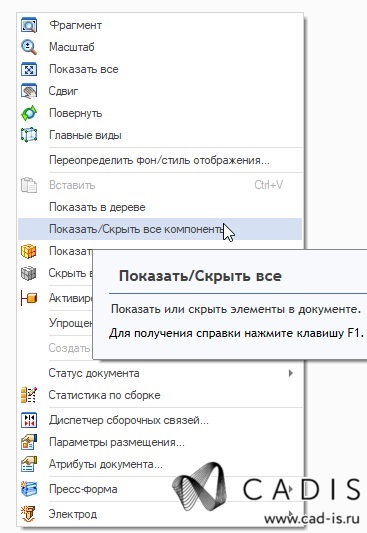Click the Фрагмент zoom-window icon
The image size is (367, 533).
29,25
